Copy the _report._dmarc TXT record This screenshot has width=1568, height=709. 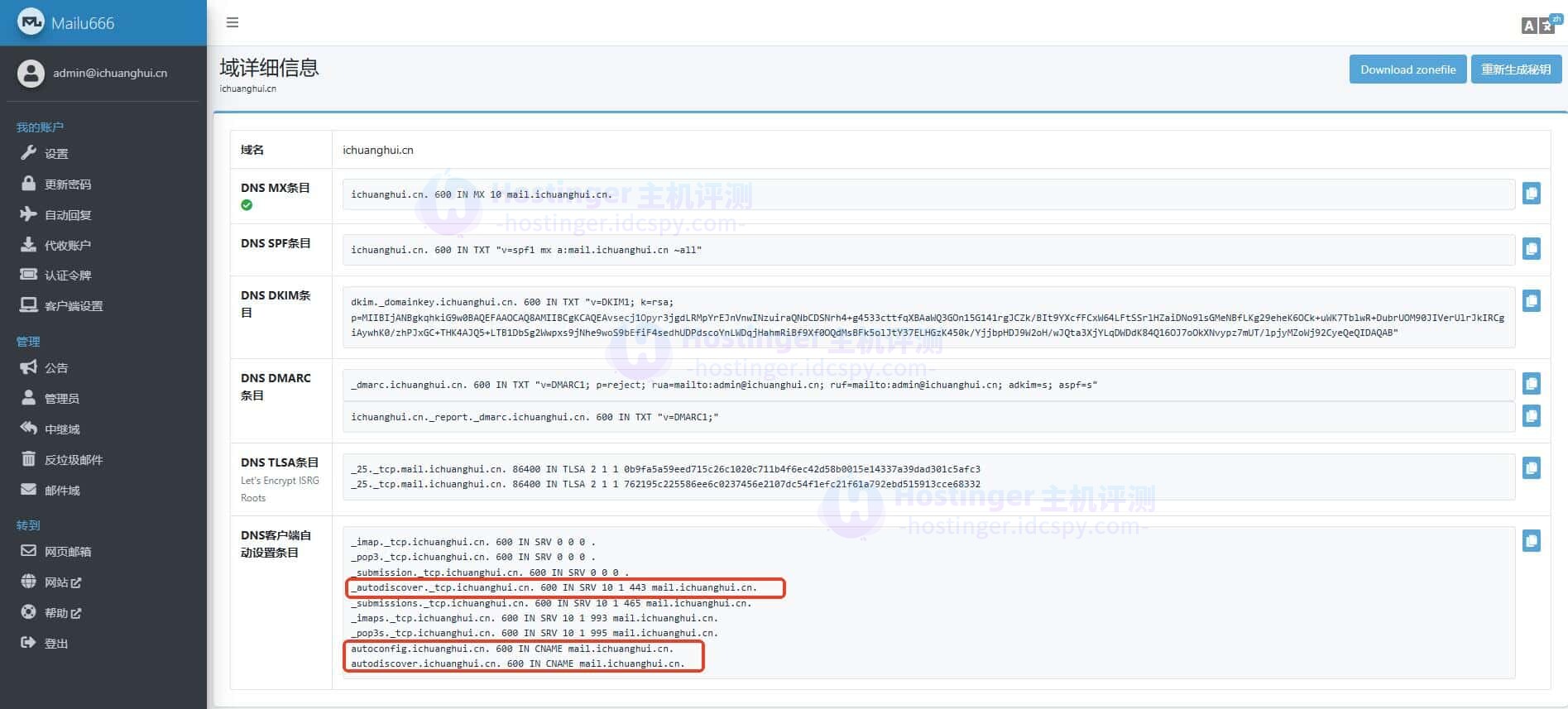(1531, 416)
